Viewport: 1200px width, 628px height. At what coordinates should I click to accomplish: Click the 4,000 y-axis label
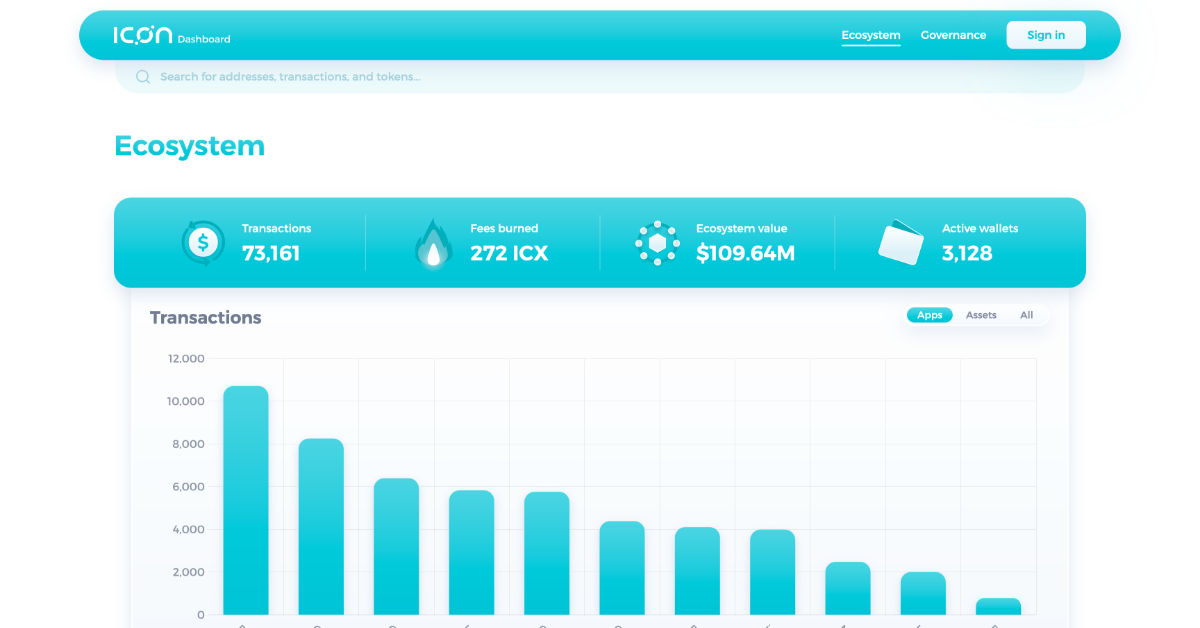[x=186, y=529]
